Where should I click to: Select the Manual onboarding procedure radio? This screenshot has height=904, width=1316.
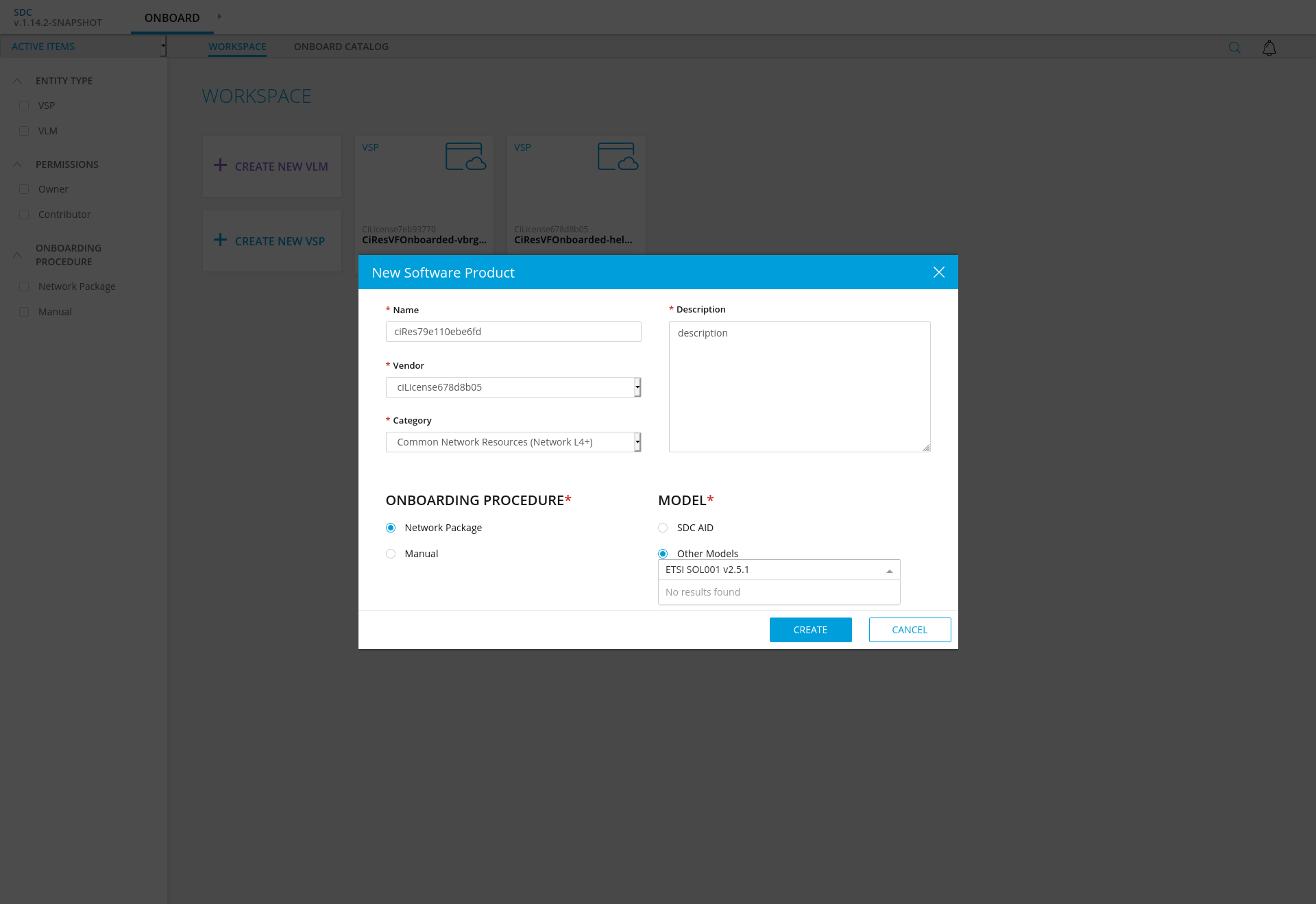(391, 554)
